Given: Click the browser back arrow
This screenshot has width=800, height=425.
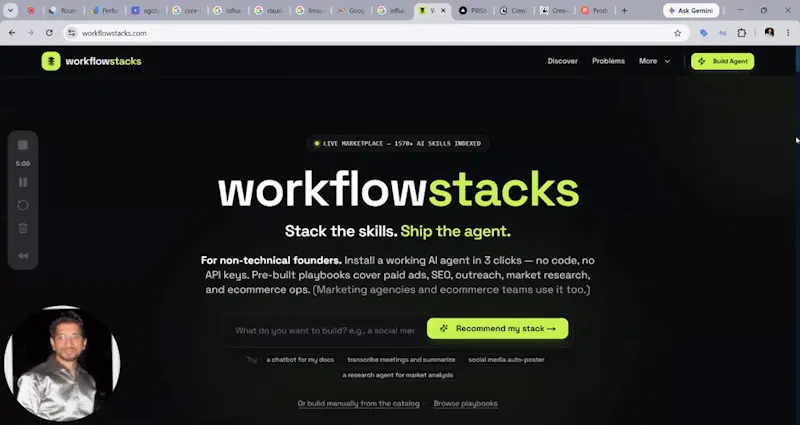Looking at the screenshot, I should point(12,33).
